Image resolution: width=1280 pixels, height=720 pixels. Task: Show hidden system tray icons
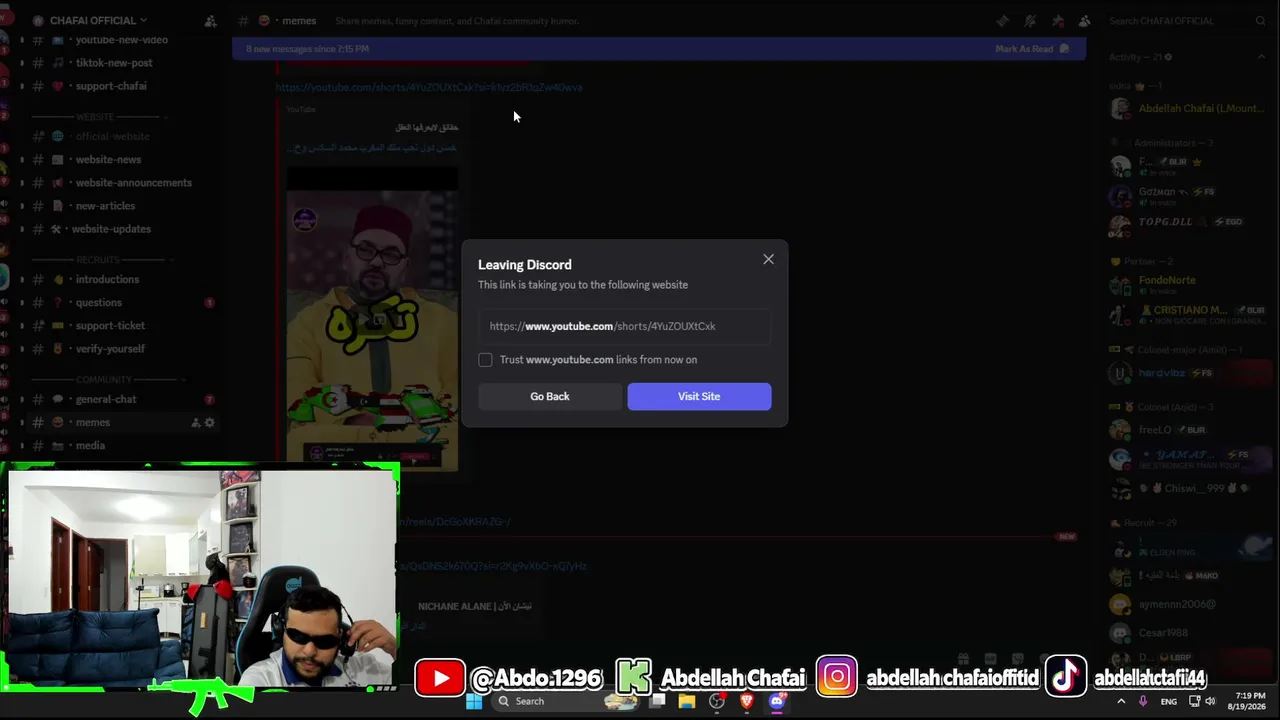point(1121,702)
